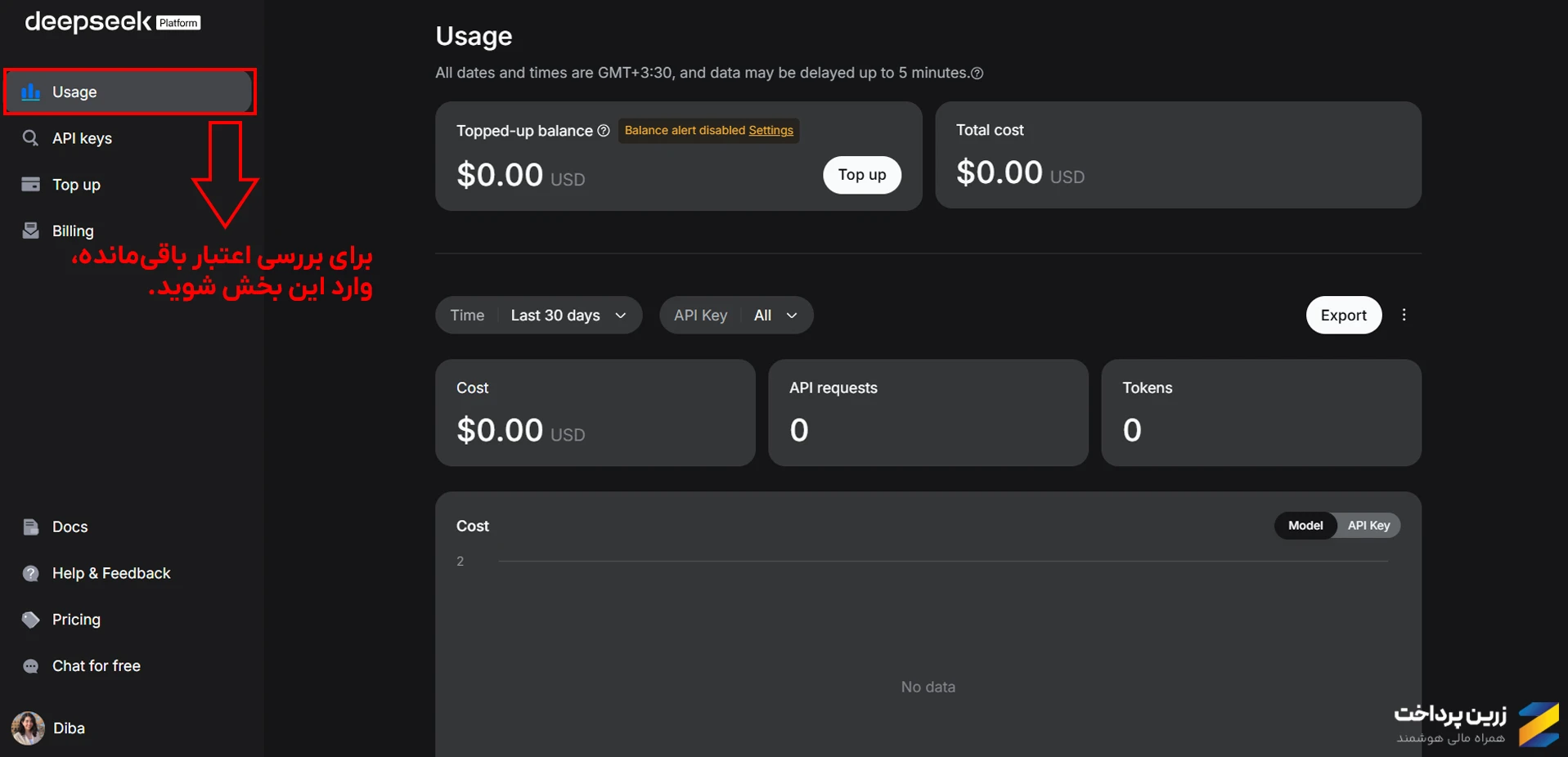Click the Tokens card label
Image resolution: width=1568 pixels, height=757 pixels.
coord(1147,387)
